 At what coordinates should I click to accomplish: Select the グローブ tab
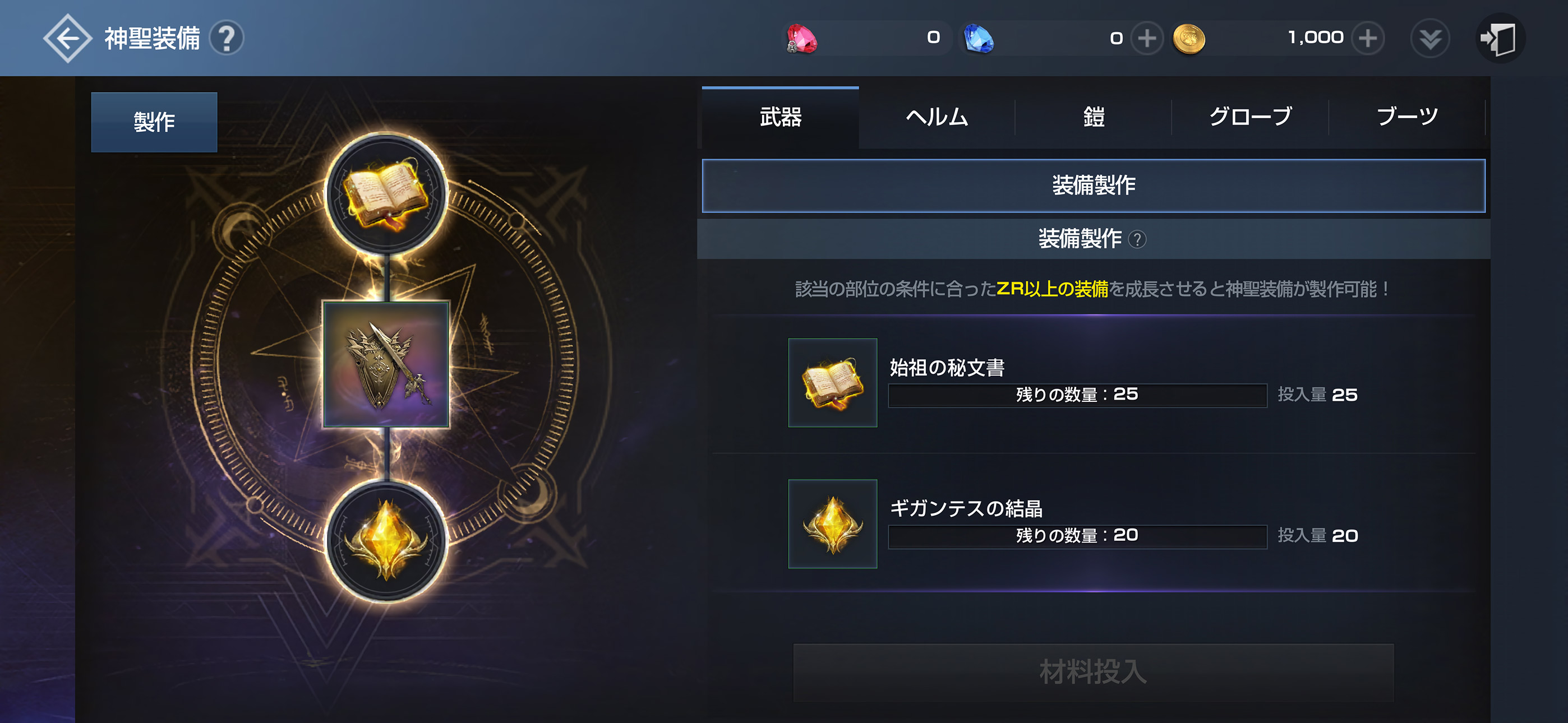click(x=1250, y=117)
